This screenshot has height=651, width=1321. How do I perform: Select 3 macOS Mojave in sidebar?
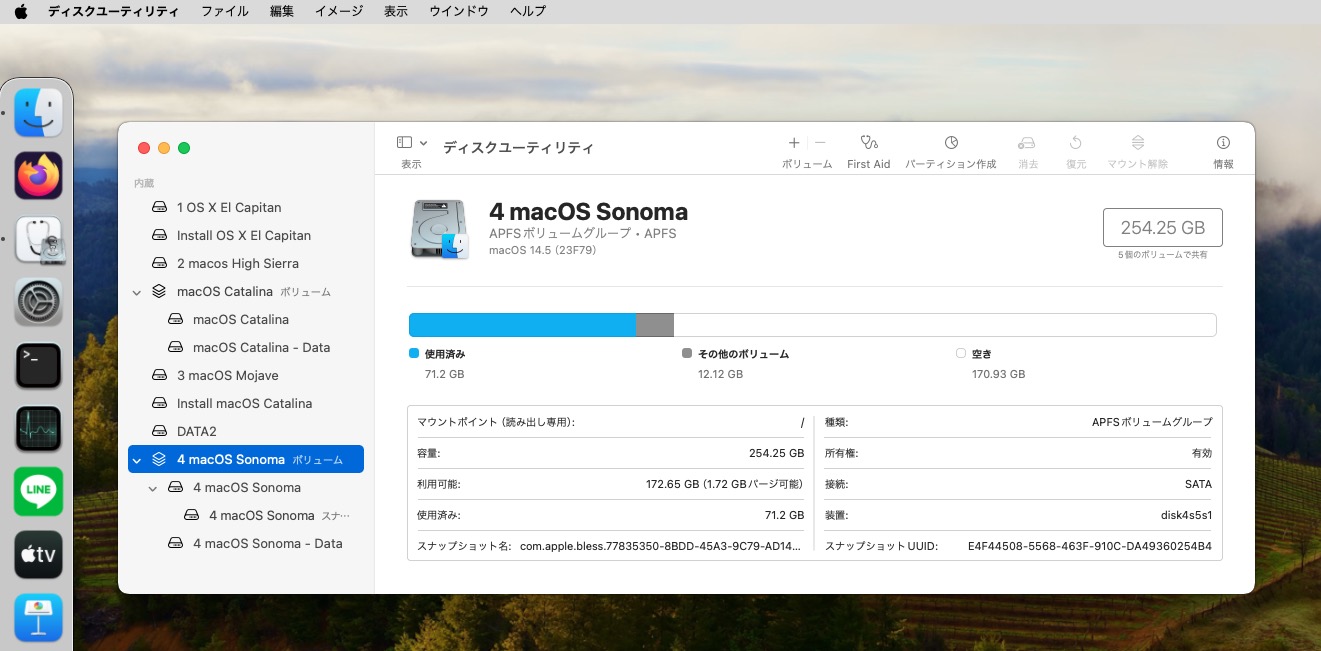tap(227, 375)
